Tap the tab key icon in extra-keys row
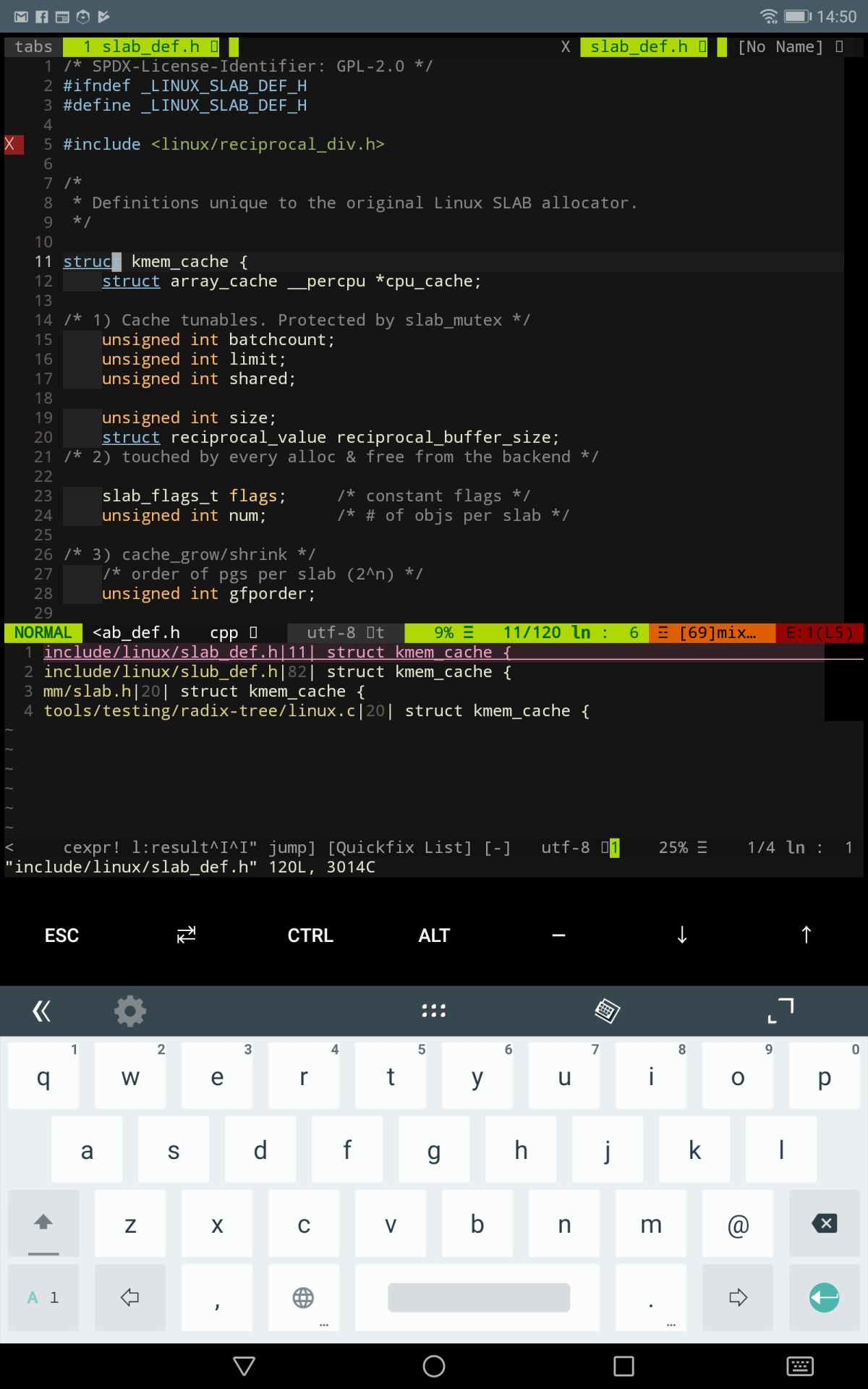This screenshot has width=868, height=1389. point(186,935)
